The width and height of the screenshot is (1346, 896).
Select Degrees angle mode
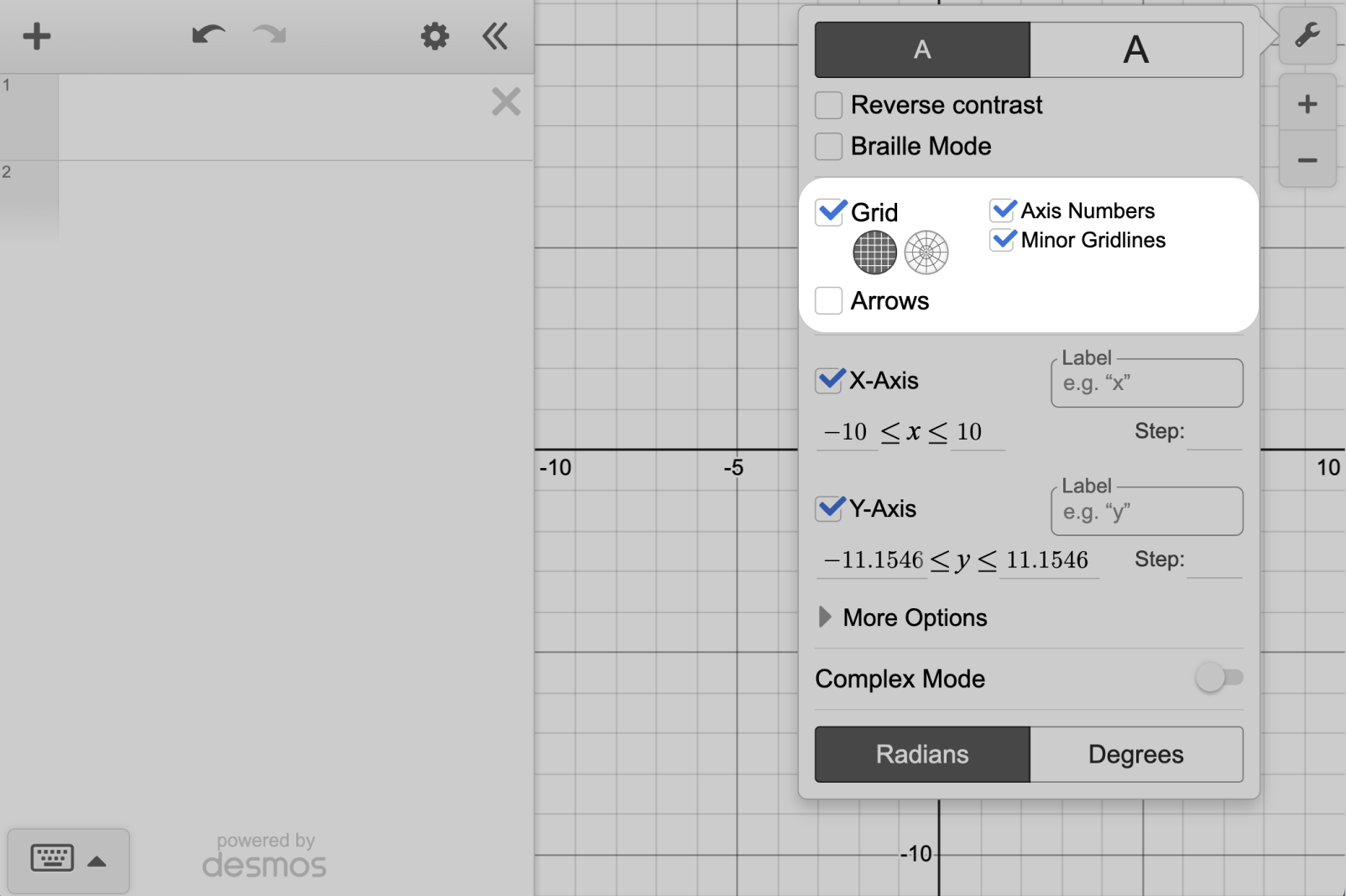1136,754
